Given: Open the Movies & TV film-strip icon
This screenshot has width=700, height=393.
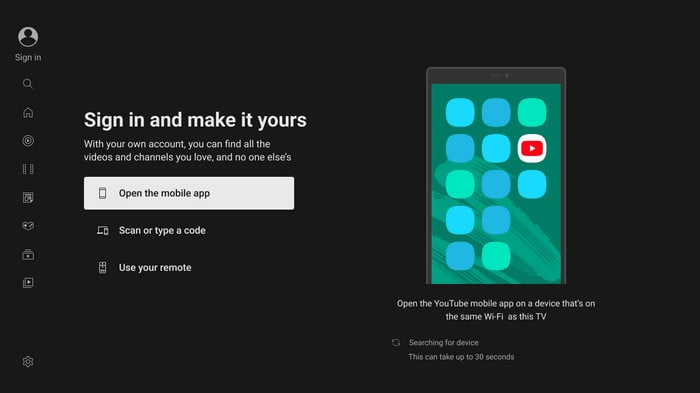Looking at the screenshot, I should tap(28, 169).
